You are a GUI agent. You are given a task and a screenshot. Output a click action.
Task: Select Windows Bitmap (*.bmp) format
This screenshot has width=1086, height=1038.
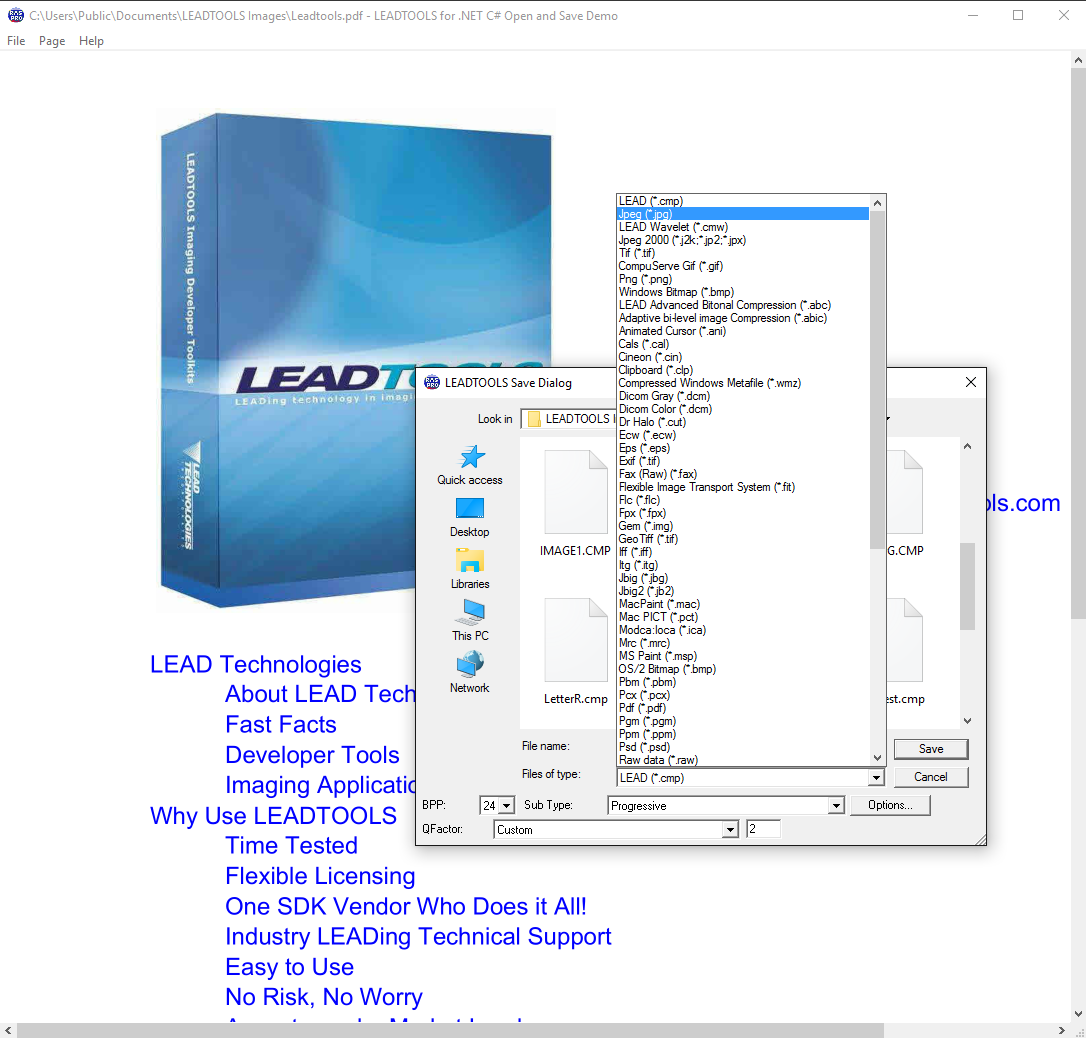coord(742,292)
